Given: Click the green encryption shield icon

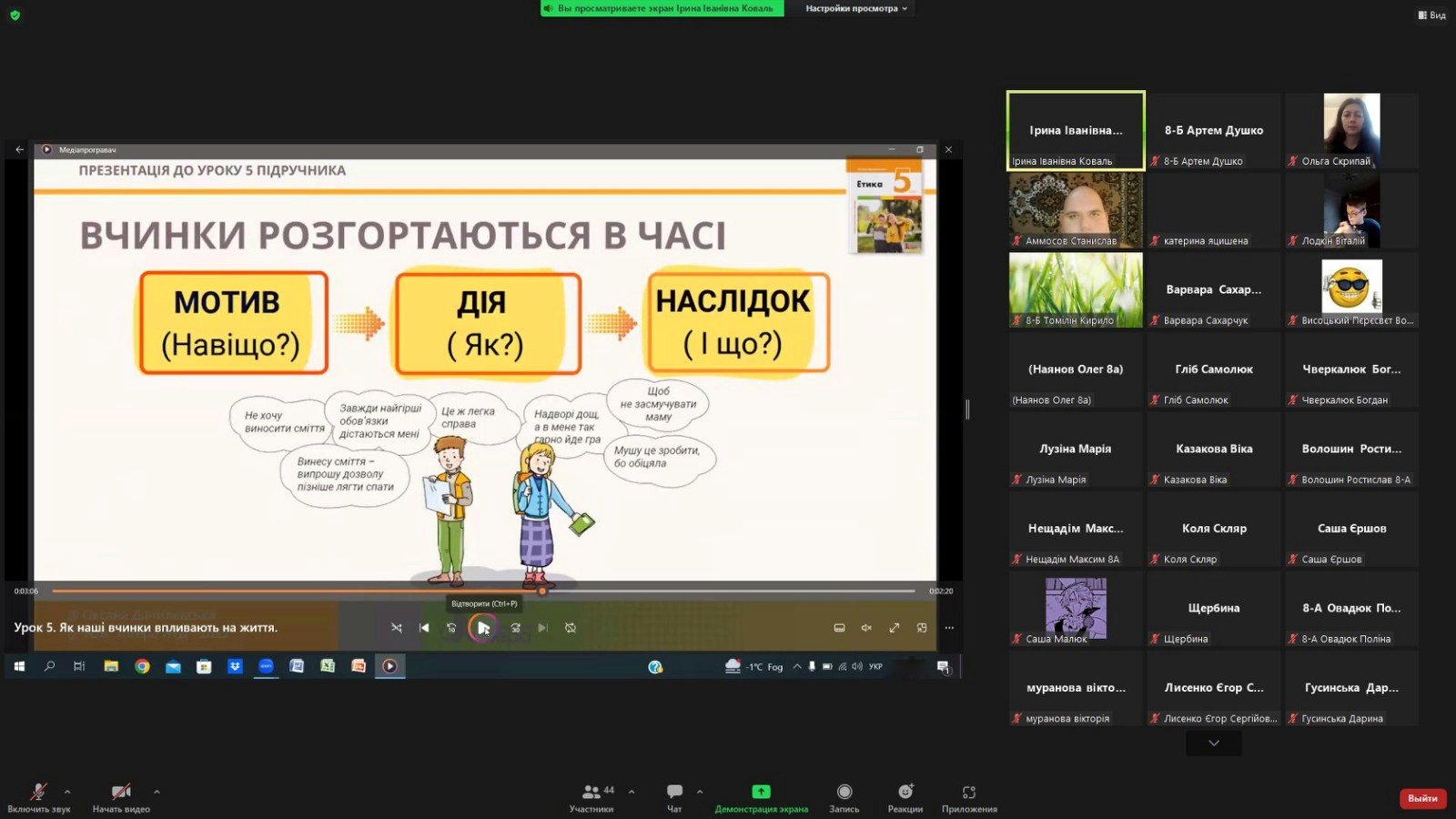Looking at the screenshot, I should coord(15,15).
